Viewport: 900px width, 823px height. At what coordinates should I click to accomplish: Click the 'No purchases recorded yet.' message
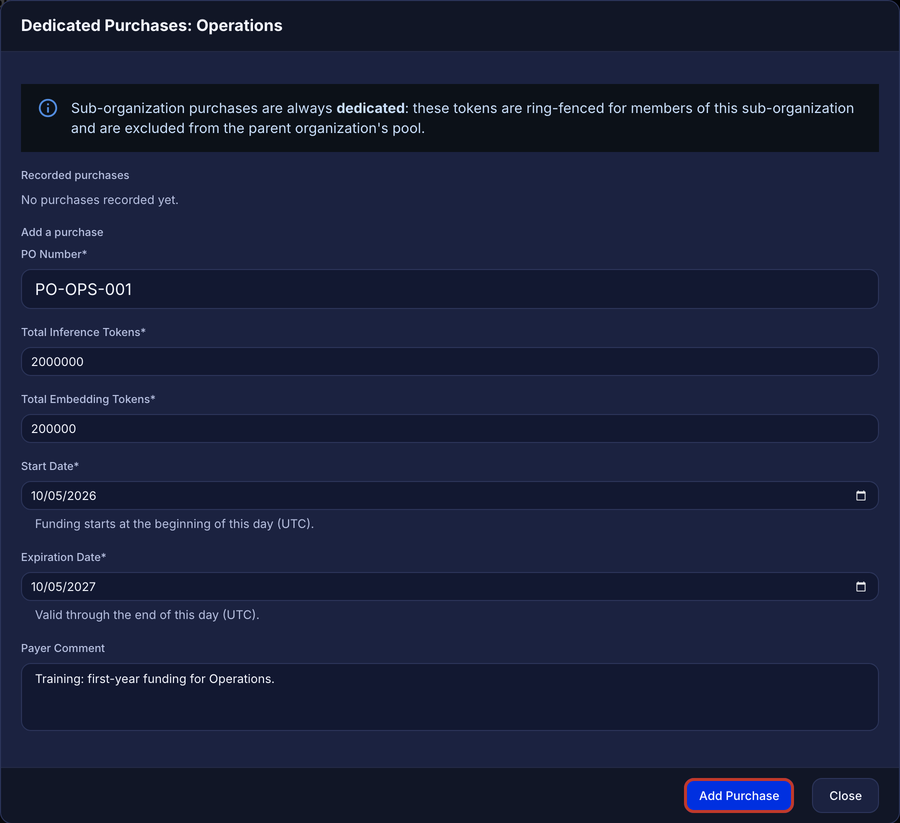click(x=100, y=200)
